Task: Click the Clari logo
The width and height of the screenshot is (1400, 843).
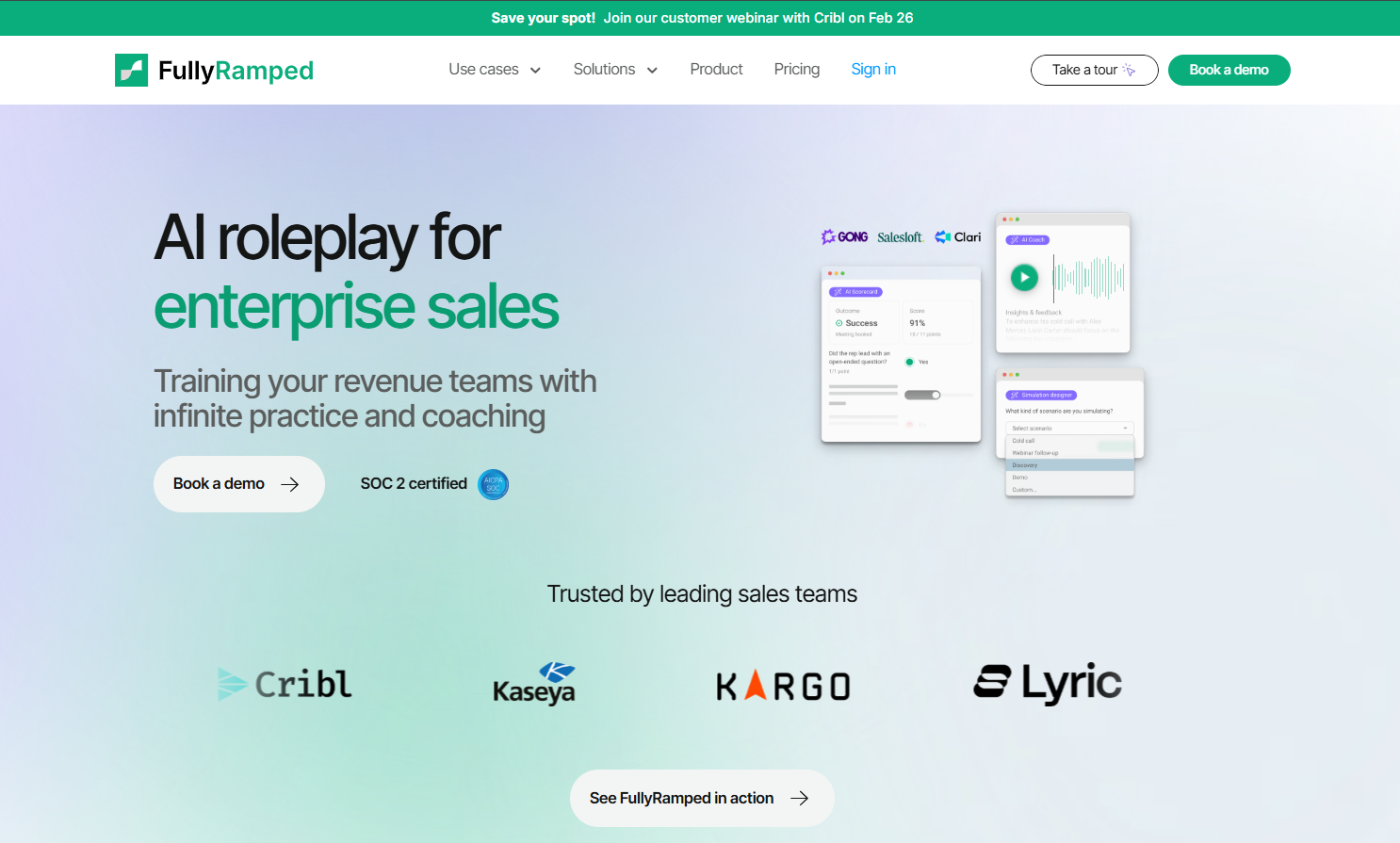Action: (x=958, y=237)
